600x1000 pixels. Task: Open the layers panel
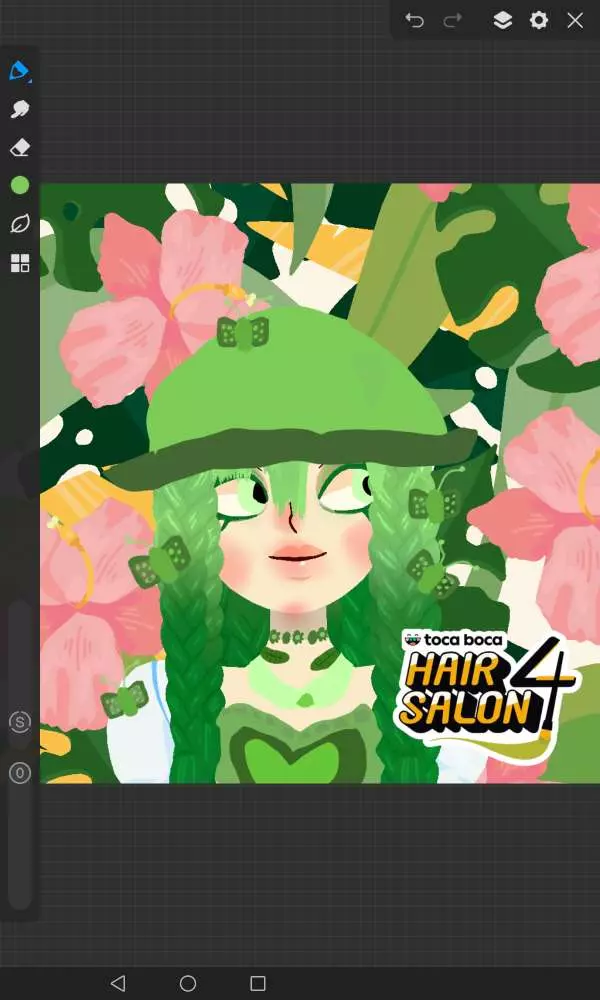point(502,21)
